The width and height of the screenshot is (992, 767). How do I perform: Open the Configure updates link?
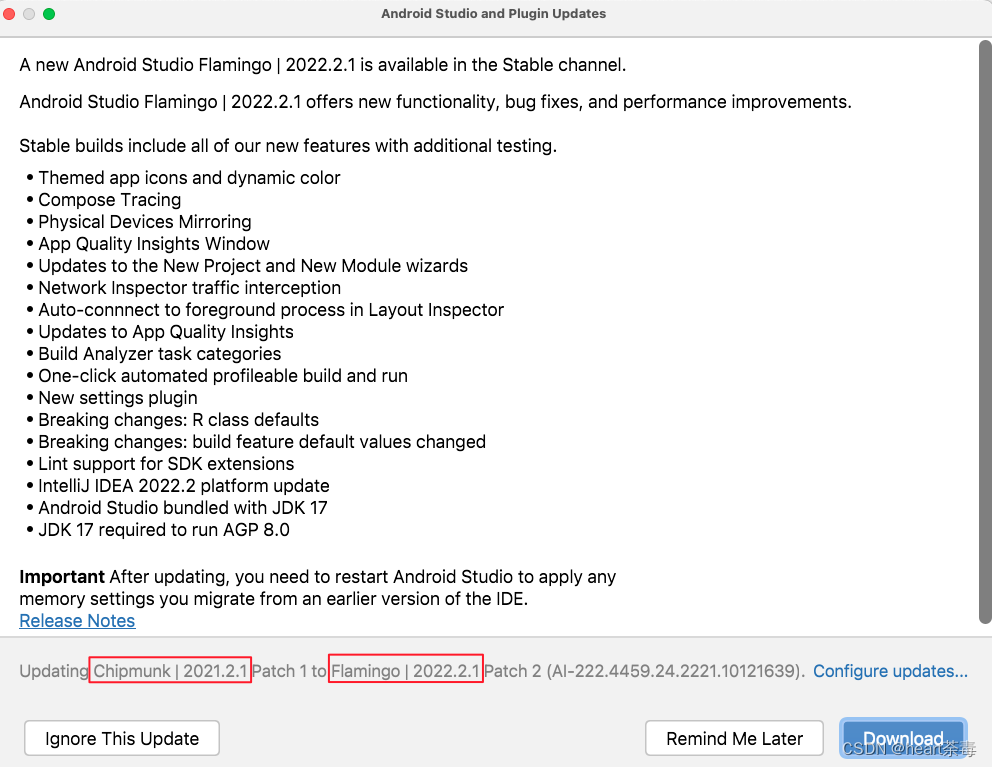click(x=890, y=671)
